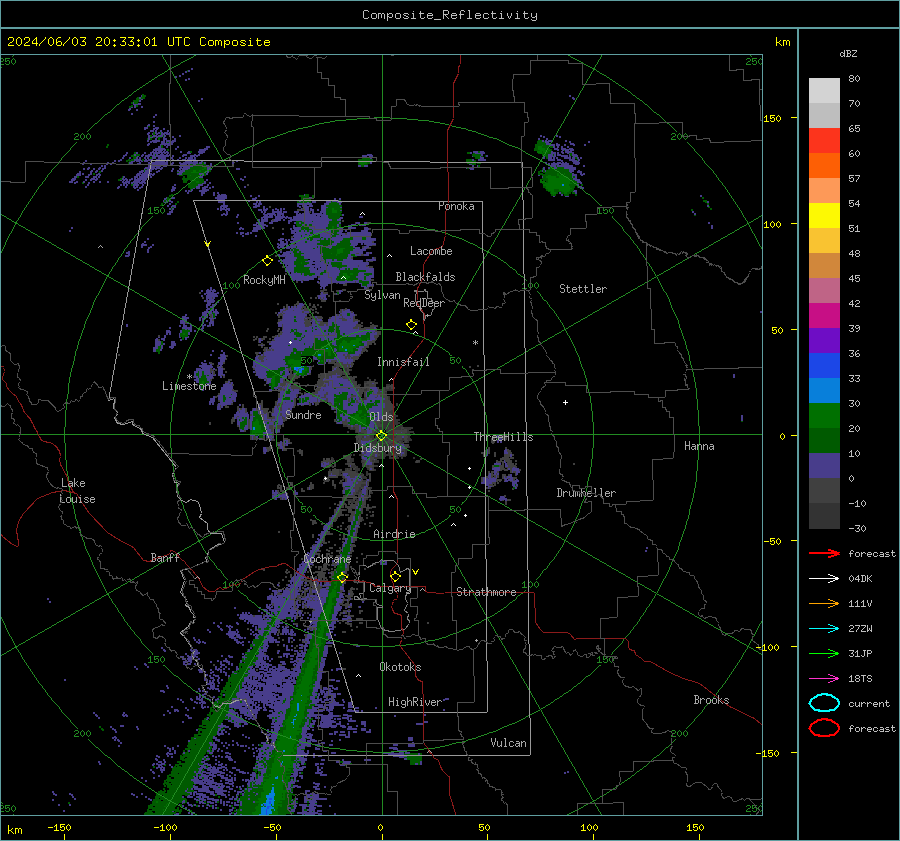
Task: Click the RockyMH label
Action: (264, 280)
